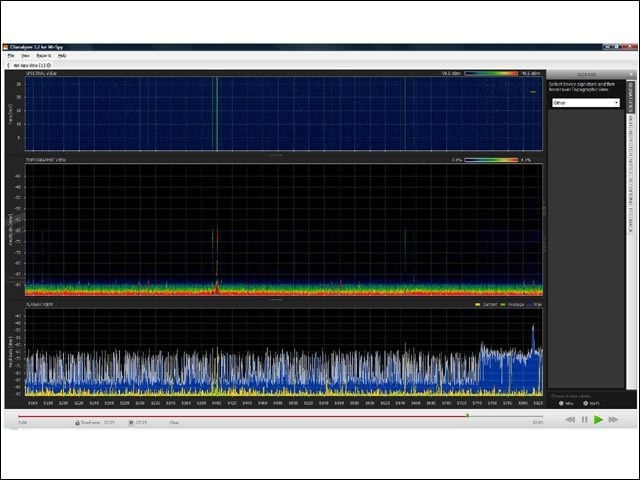This screenshot has width=640, height=480.
Task: Click the time-span lock icon in timeline bar
Action: [x=77, y=422]
